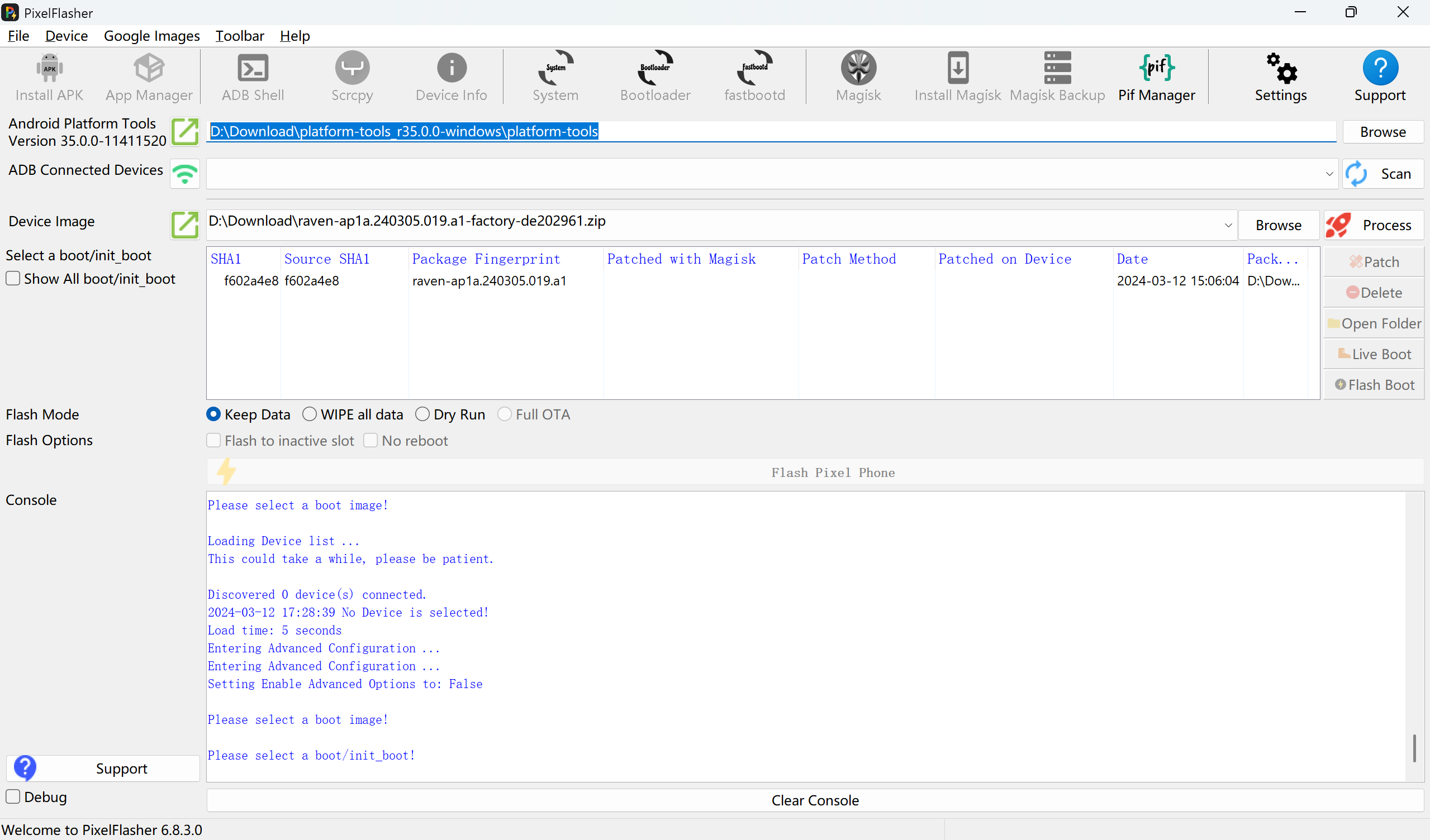Click the Support button beside Console

tap(103, 768)
